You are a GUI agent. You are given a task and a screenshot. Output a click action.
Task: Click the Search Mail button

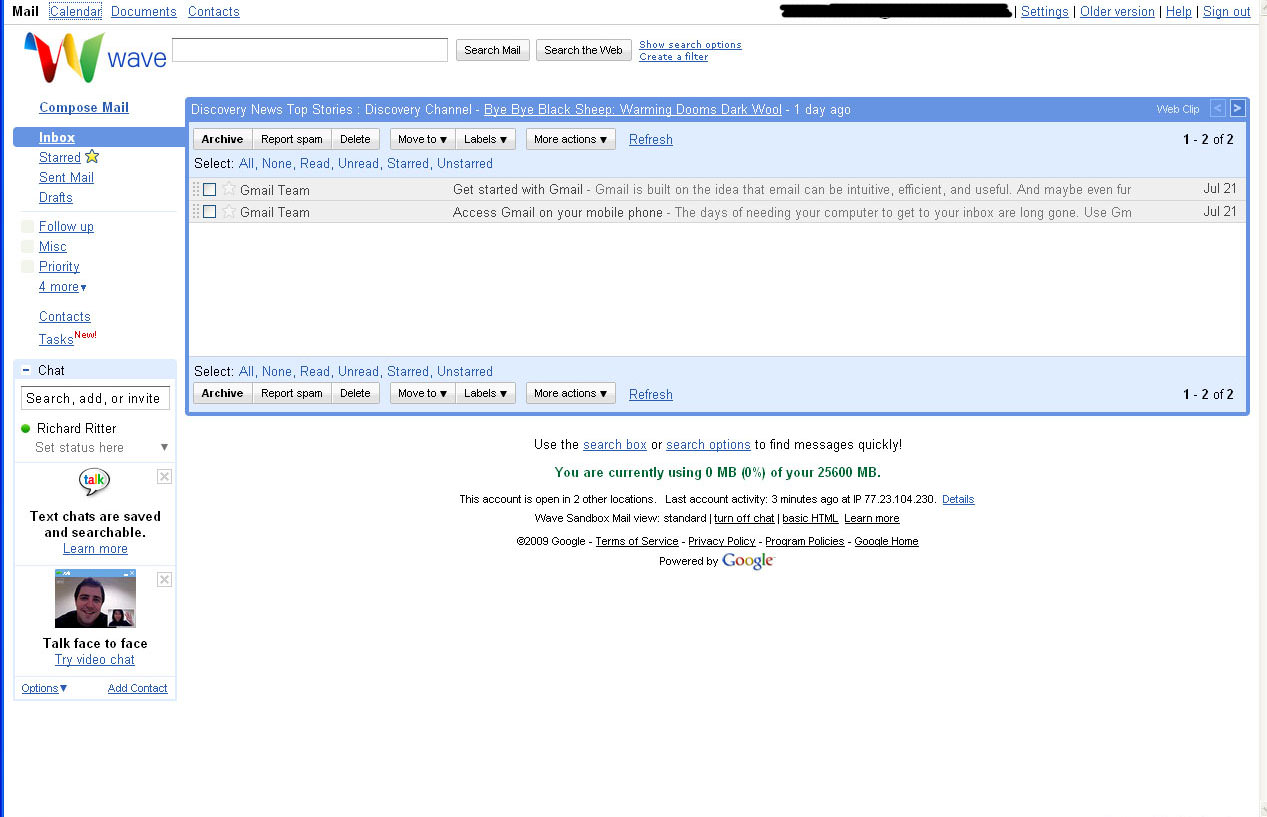click(x=493, y=50)
